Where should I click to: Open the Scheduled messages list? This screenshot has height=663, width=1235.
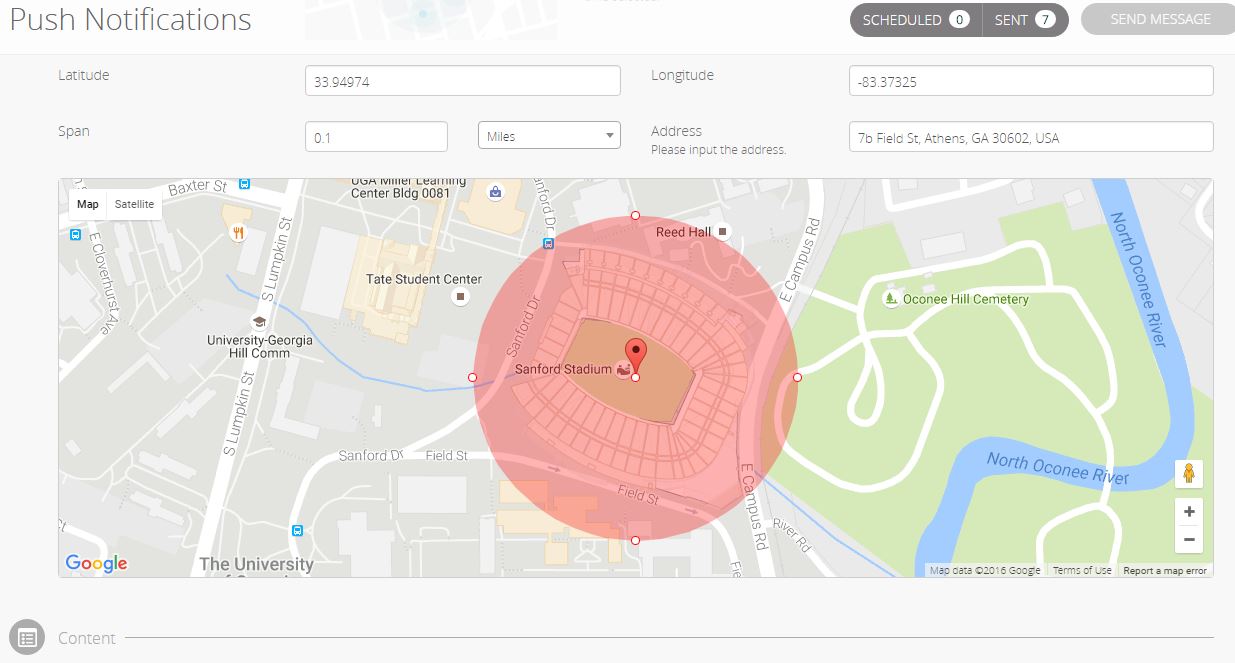(915, 20)
